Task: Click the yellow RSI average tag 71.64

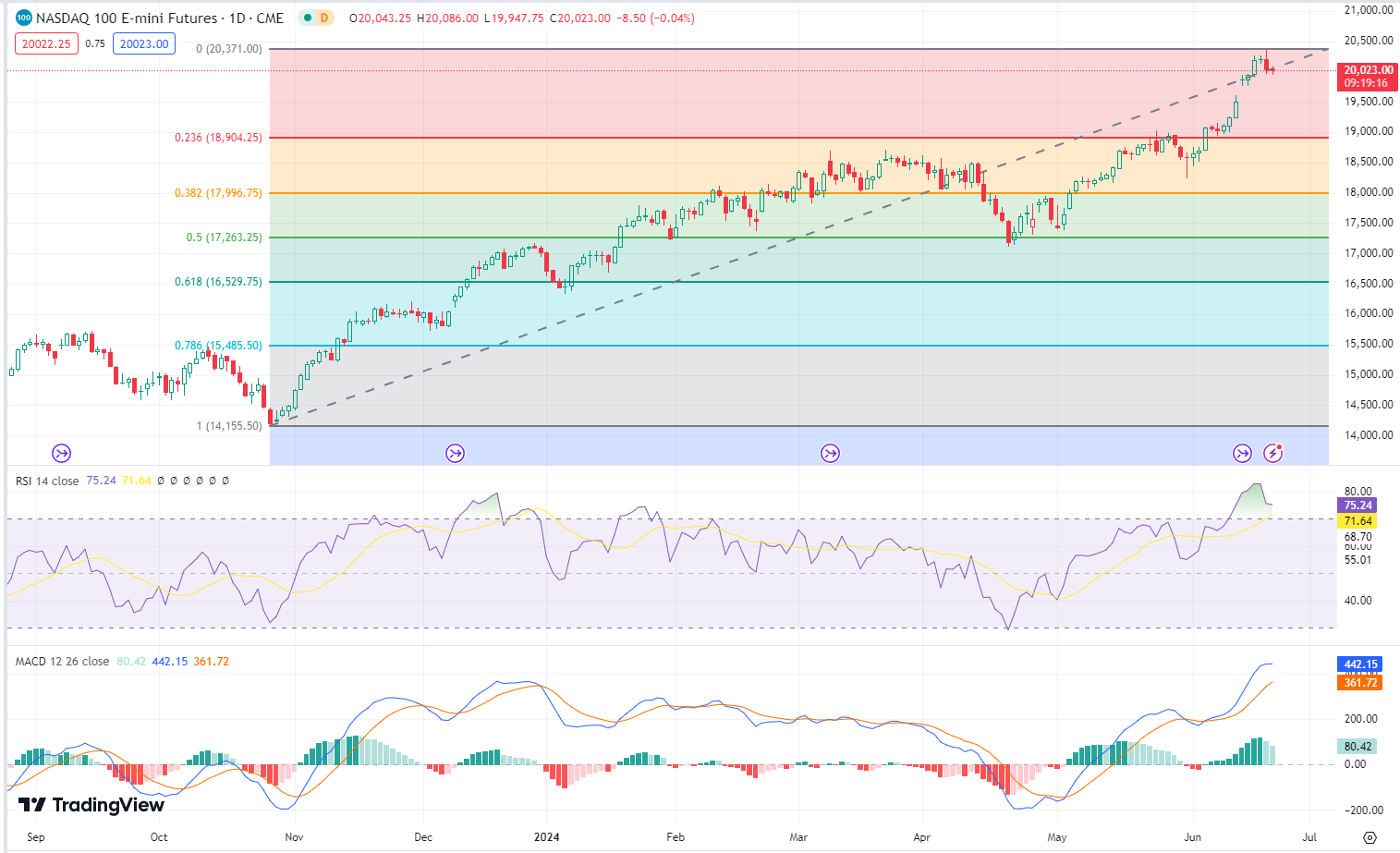Action: pos(1357,521)
